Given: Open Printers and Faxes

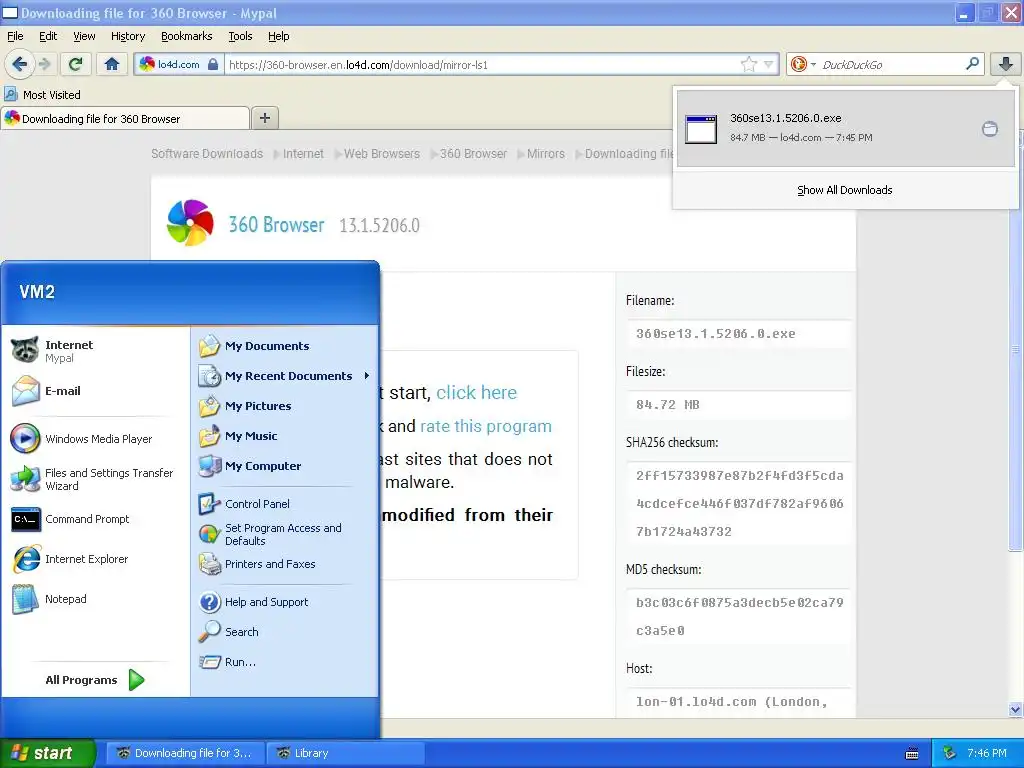Looking at the screenshot, I should coord(285,564).
